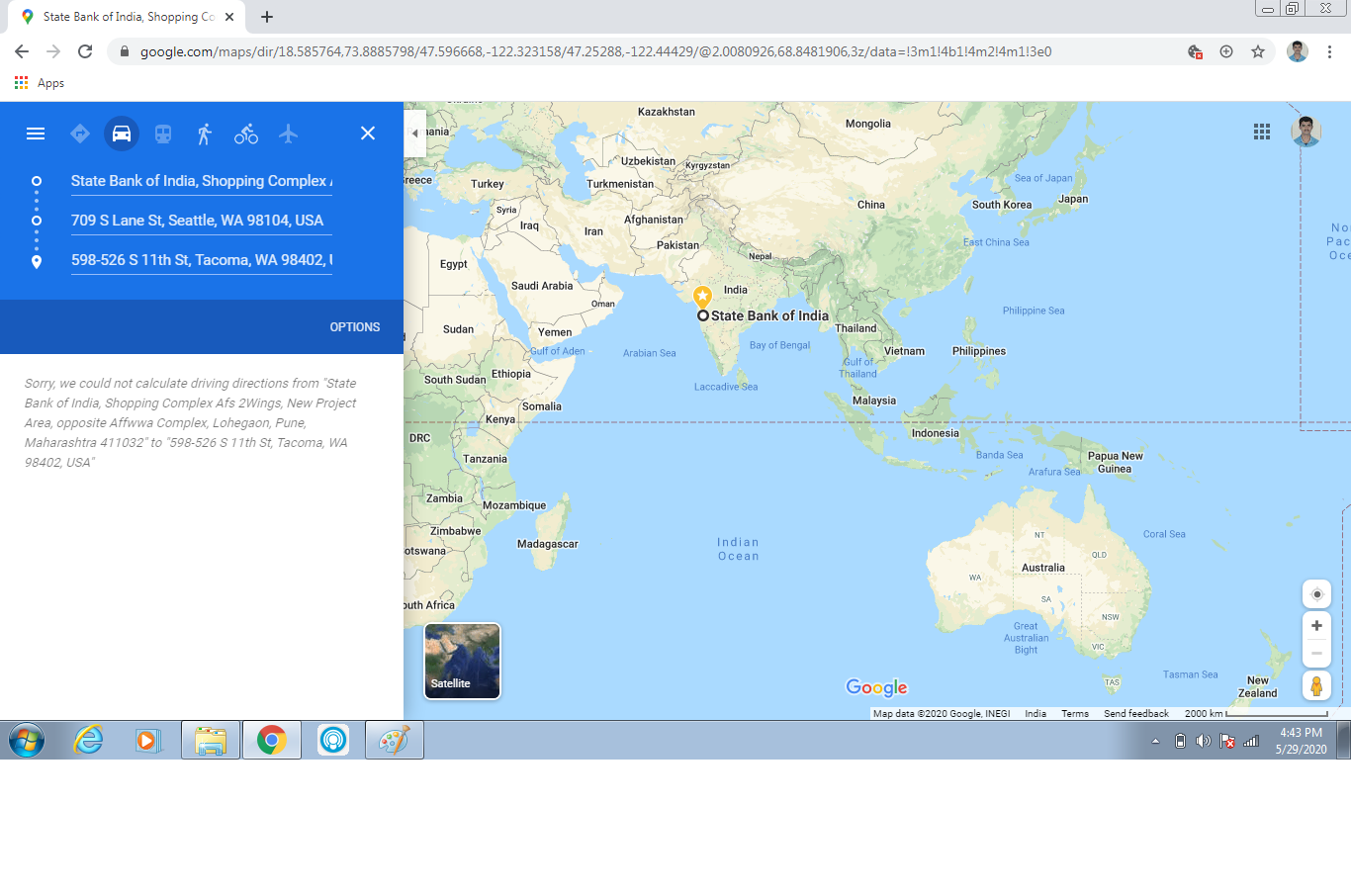This screenshot has width=1351, height=896.
Task: Click the site lock icon in address bar
Action: click(x=125, y=51)
